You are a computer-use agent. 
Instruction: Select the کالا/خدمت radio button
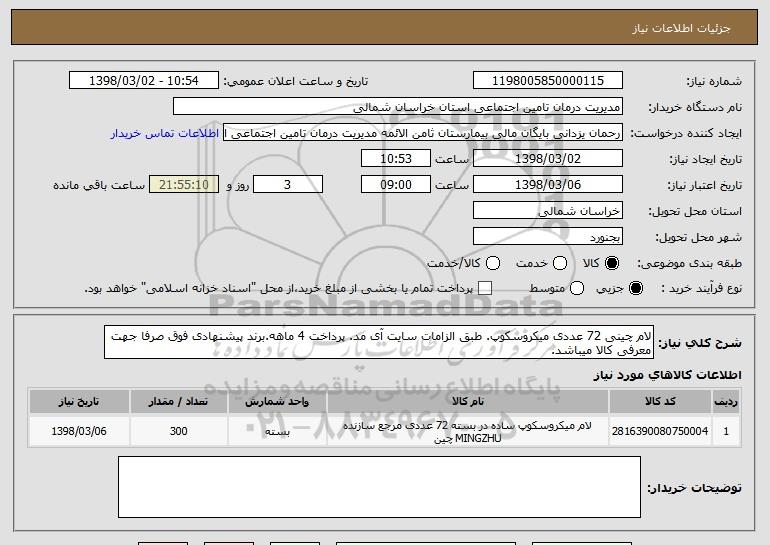click(x=493, y=264)
